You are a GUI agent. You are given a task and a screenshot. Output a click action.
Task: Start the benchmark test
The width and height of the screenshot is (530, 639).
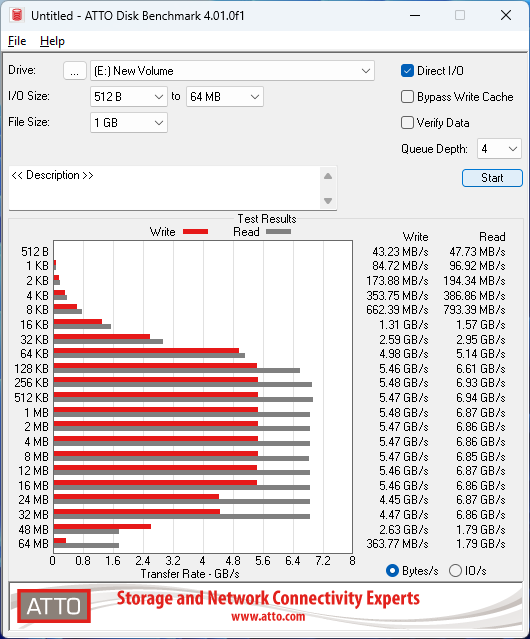[x=492, y=178]
